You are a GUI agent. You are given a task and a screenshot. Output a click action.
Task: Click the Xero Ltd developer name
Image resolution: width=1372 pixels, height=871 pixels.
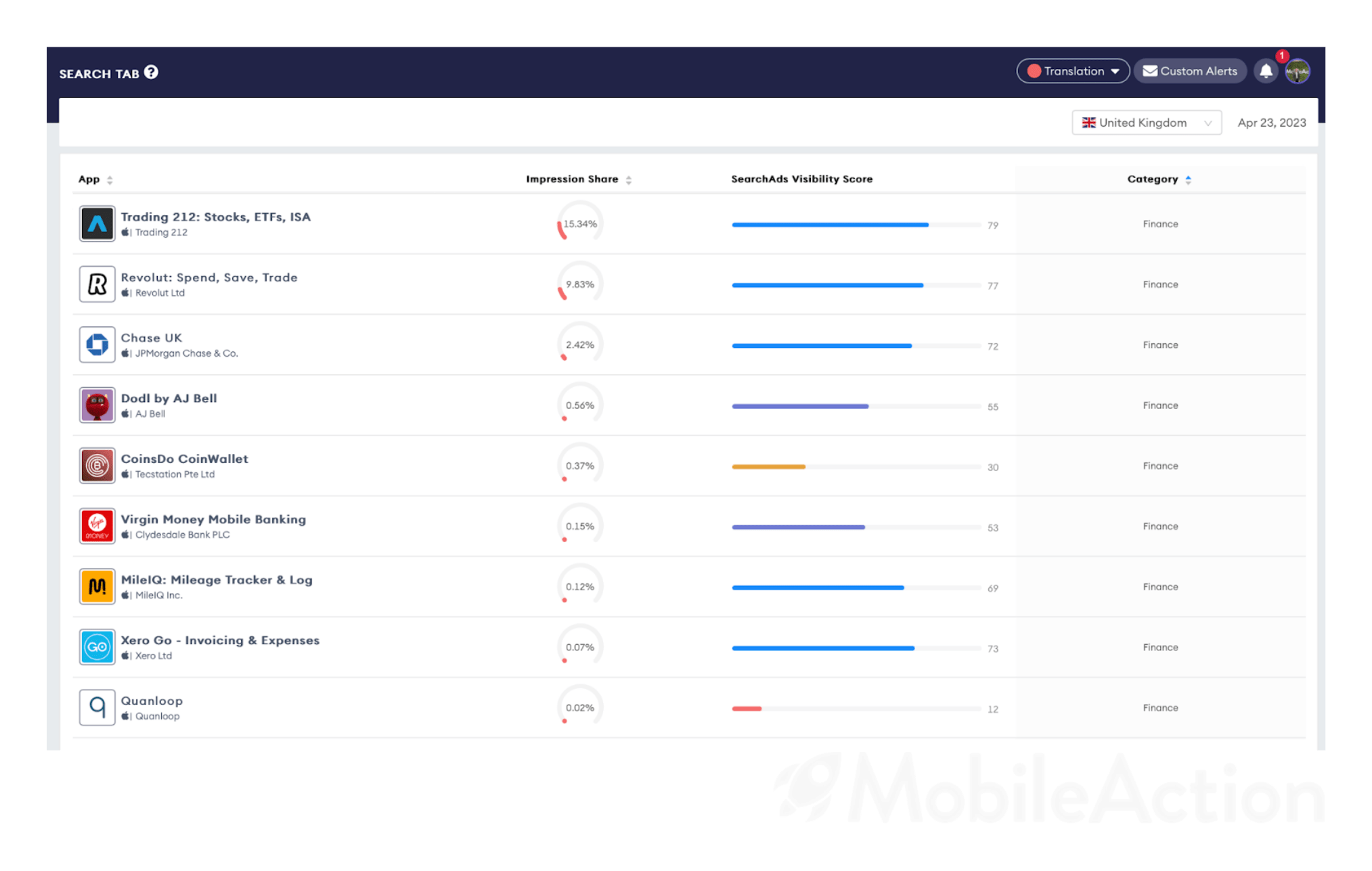(x=153, y=656)
